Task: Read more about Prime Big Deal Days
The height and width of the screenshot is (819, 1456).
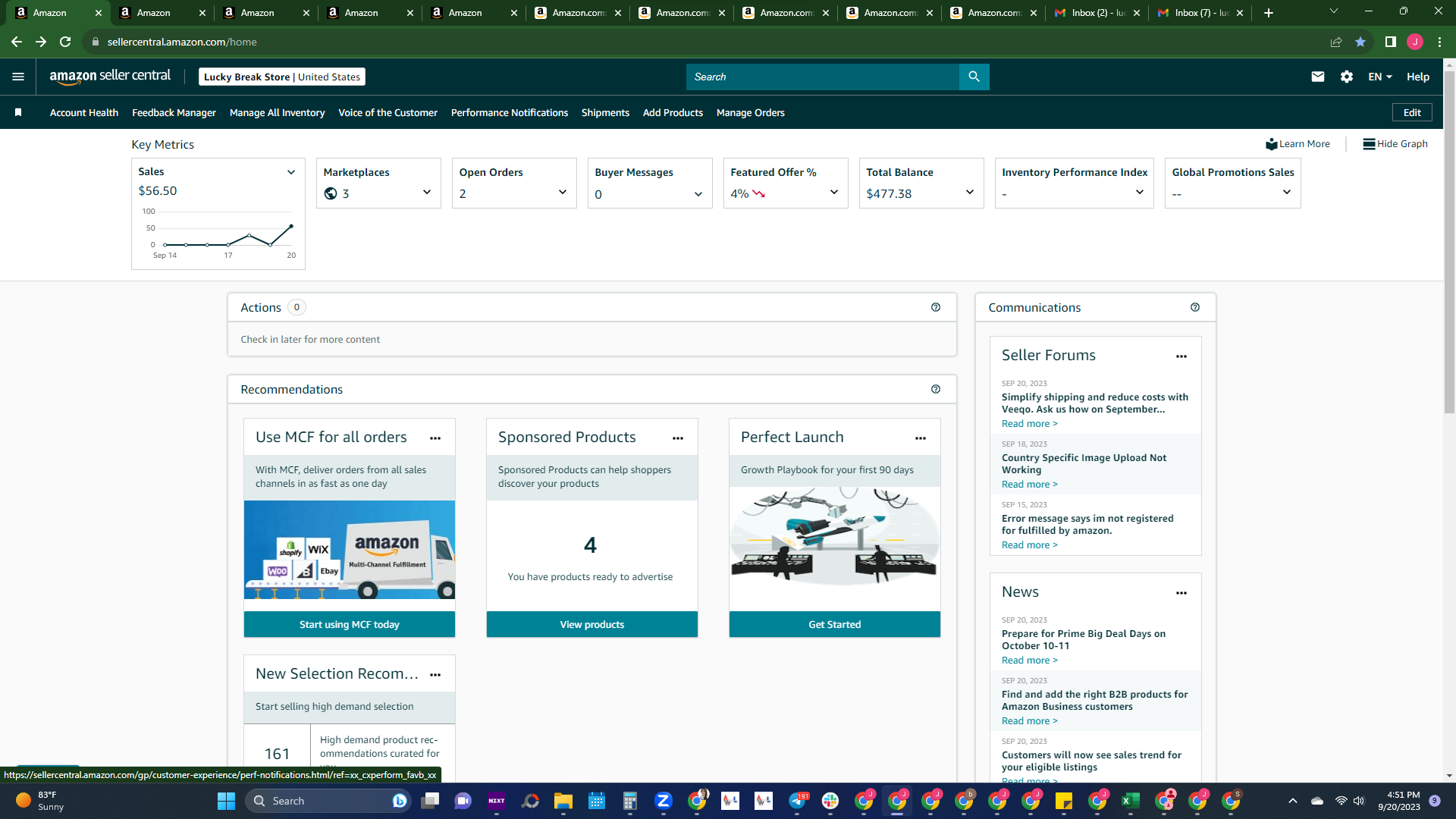Action: click(x=1029, y=661)
